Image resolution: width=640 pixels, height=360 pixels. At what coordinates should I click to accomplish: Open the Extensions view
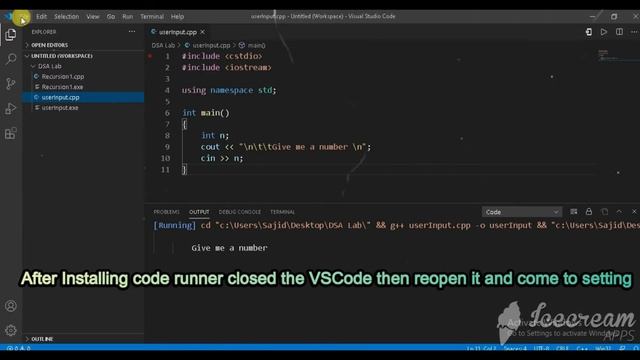click(11, 133)
